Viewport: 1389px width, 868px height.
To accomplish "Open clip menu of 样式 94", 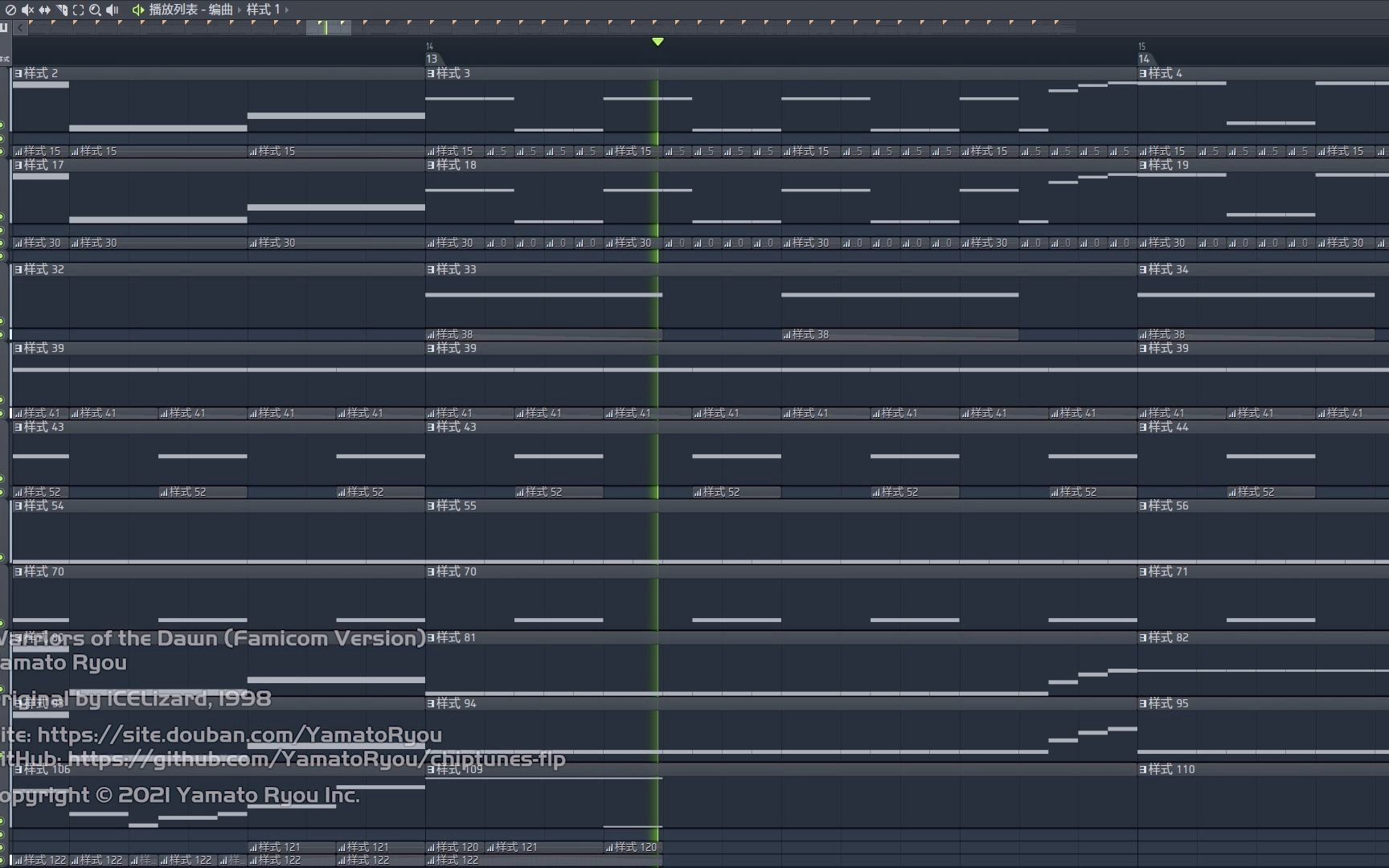I will [431, 703].
